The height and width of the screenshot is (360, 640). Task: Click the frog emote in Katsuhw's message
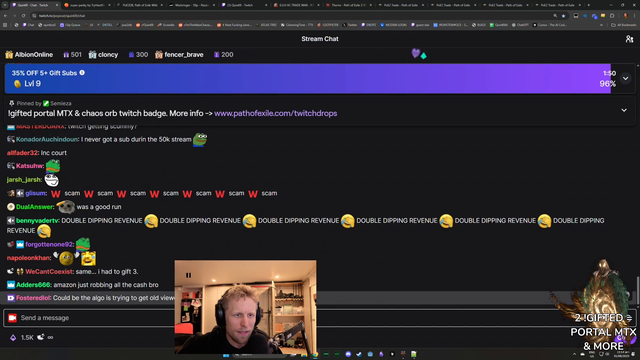[x=53, y=166]
